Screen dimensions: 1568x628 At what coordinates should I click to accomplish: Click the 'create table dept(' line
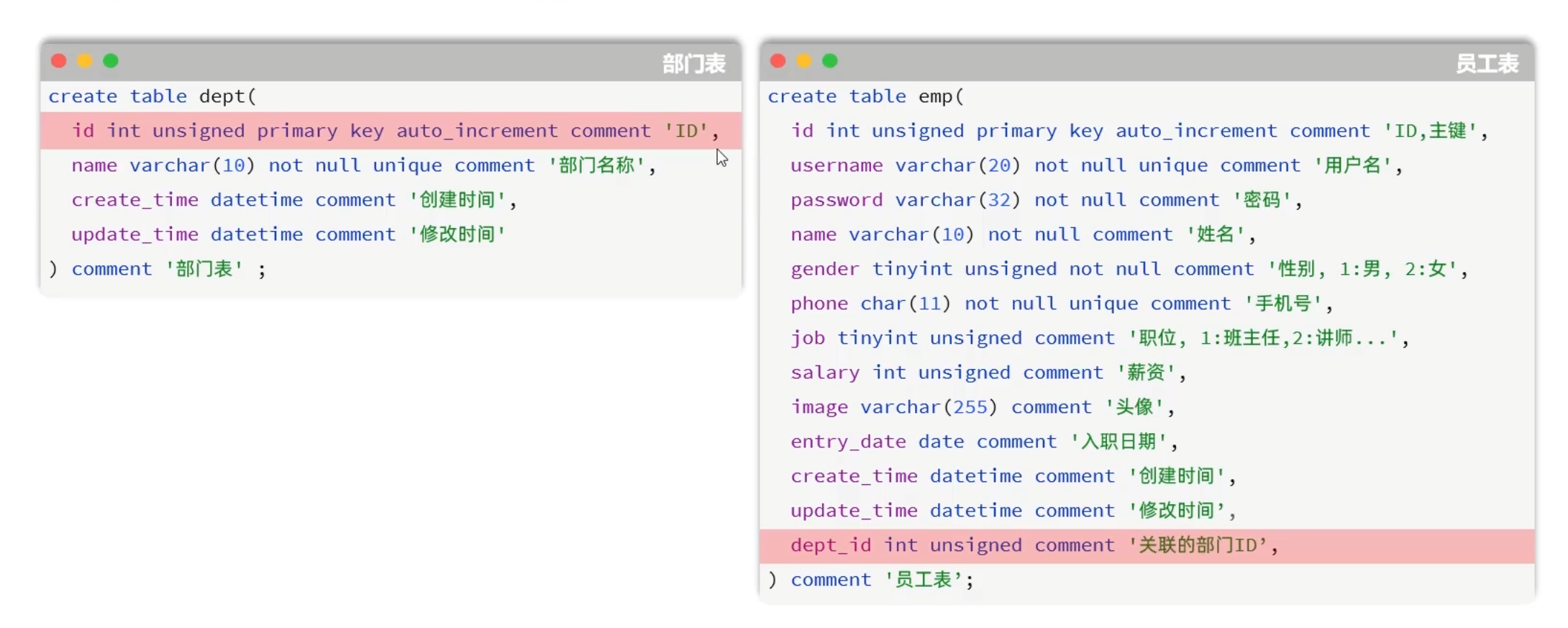click(152, 96)
